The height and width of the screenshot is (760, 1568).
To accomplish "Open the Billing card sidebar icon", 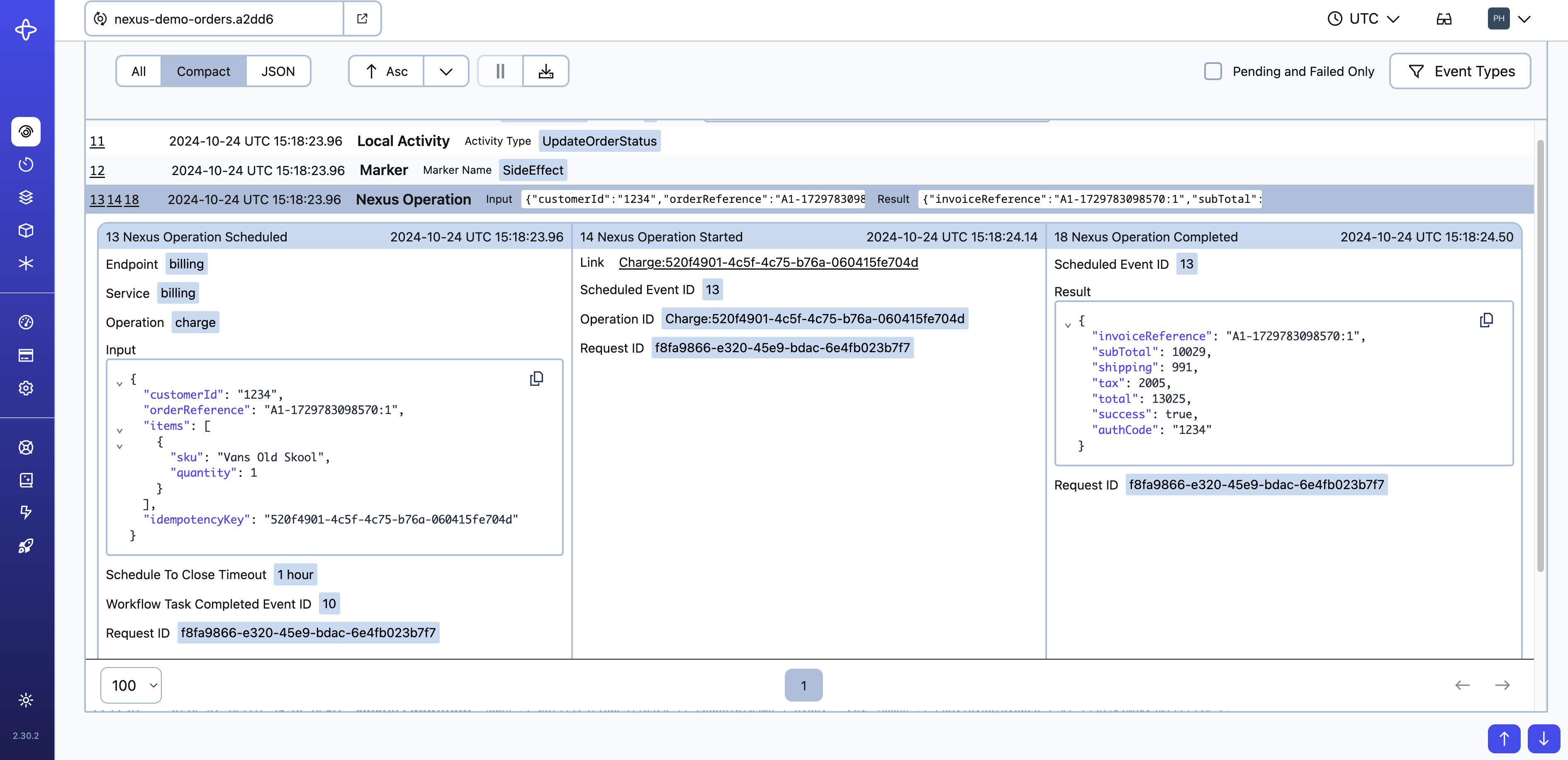I will pos(26,355).
